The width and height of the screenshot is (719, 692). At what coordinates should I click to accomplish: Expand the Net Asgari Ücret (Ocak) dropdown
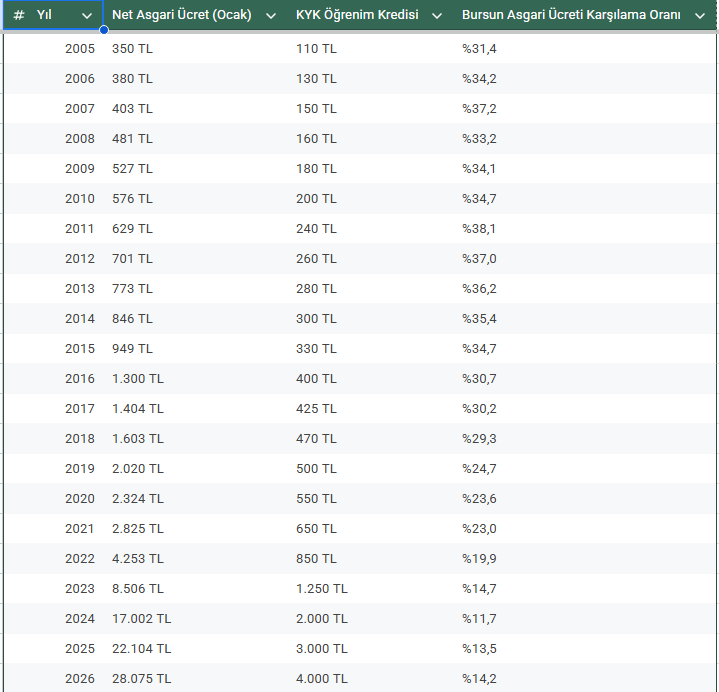click(271, 16)
